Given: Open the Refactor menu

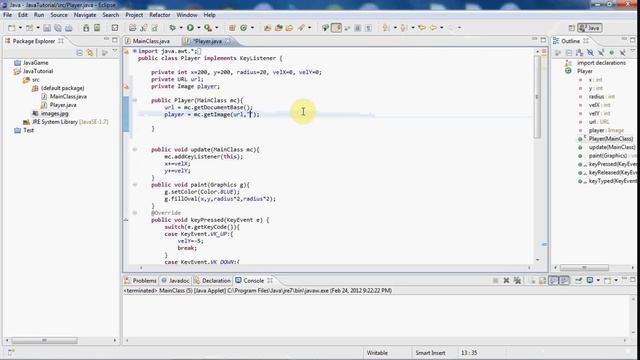Looking at the screenshot, I should [x=160, y=15].
